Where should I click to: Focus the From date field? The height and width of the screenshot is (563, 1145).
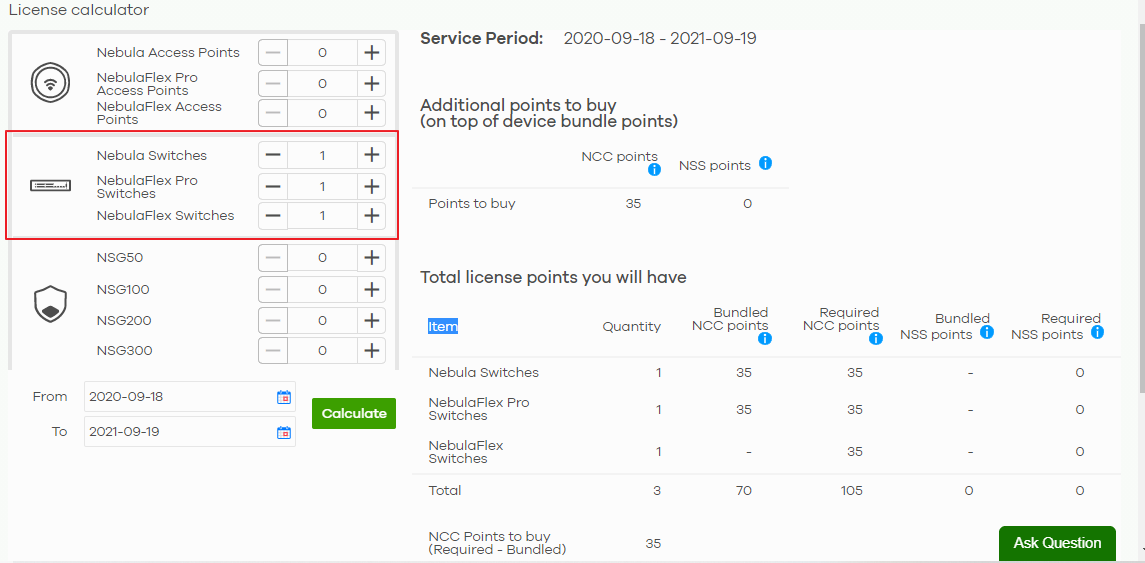[x=190, y=397]
